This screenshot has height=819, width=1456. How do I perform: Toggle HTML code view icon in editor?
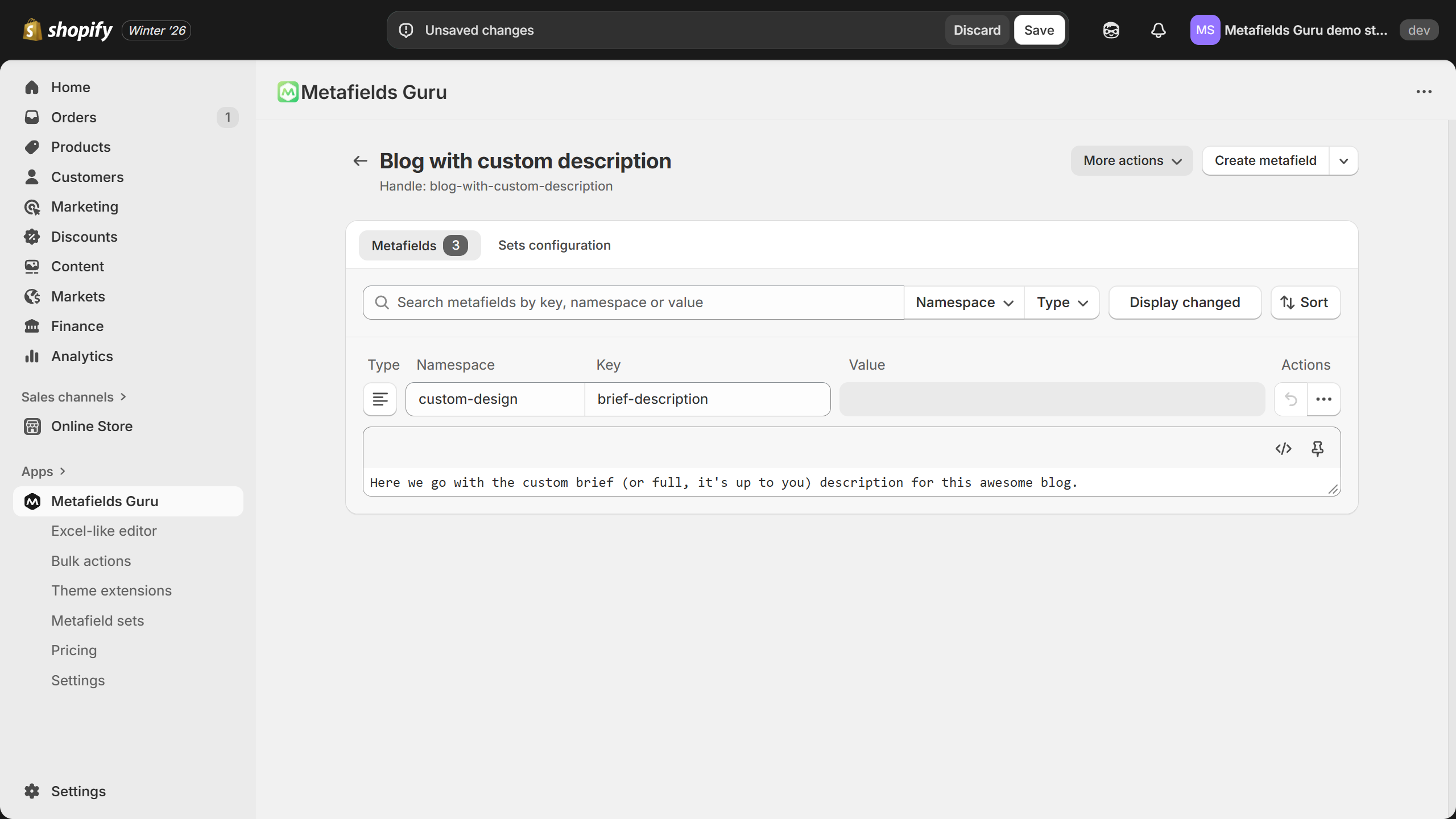click(1283, 449)
